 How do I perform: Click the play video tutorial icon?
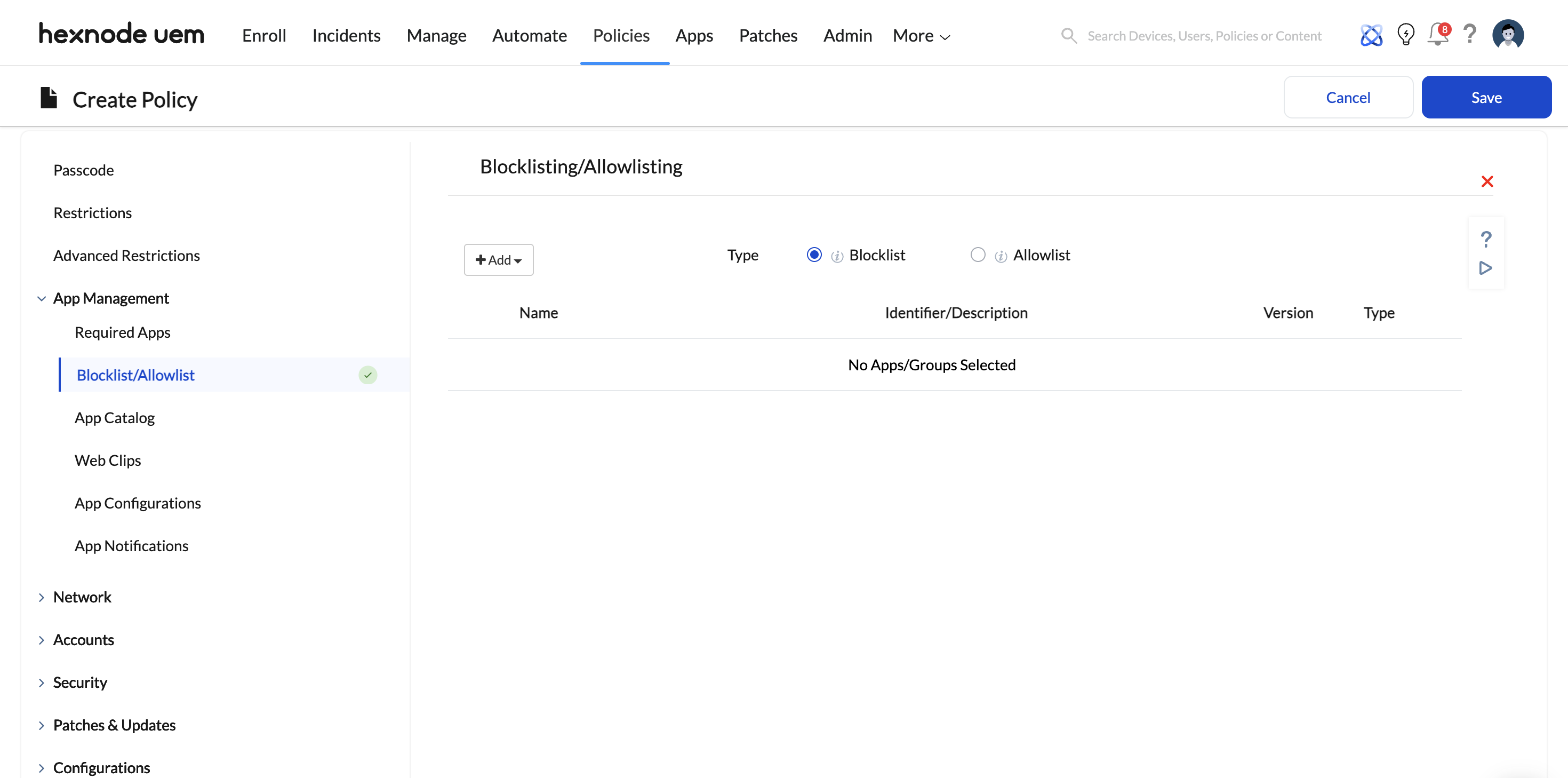pos(1485,268)
